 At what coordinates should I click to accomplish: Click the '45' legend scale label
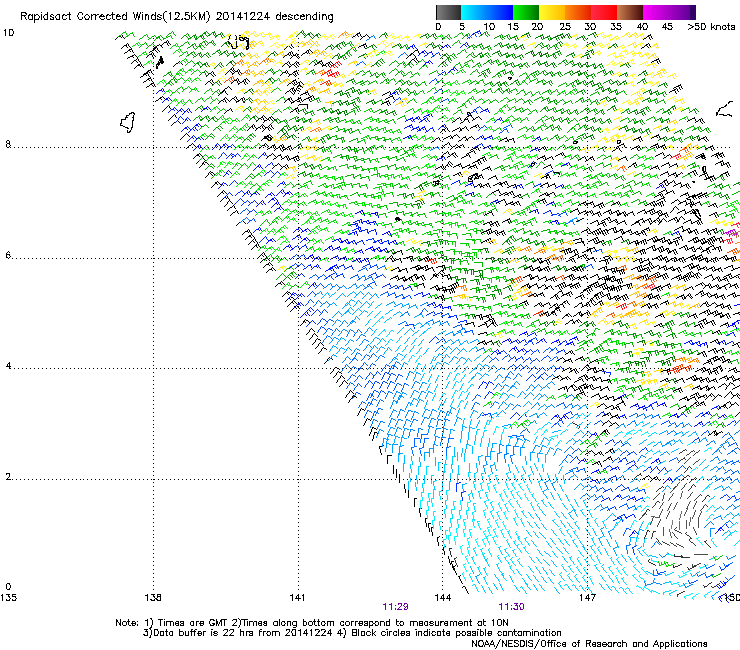coord(667,27)
